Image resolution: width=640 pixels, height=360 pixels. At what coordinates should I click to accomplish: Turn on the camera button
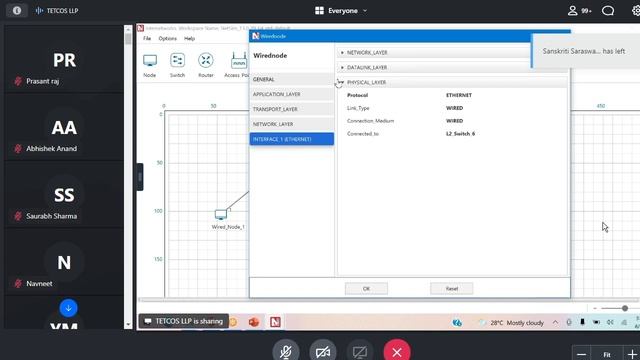[323, 352]
